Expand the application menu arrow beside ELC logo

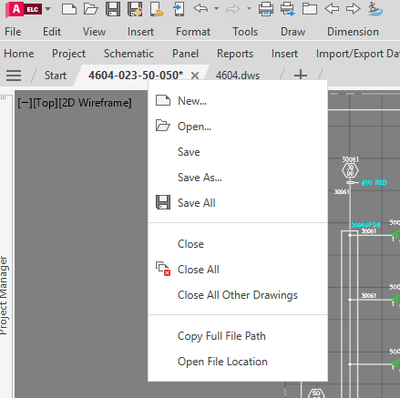pos(48,9)
